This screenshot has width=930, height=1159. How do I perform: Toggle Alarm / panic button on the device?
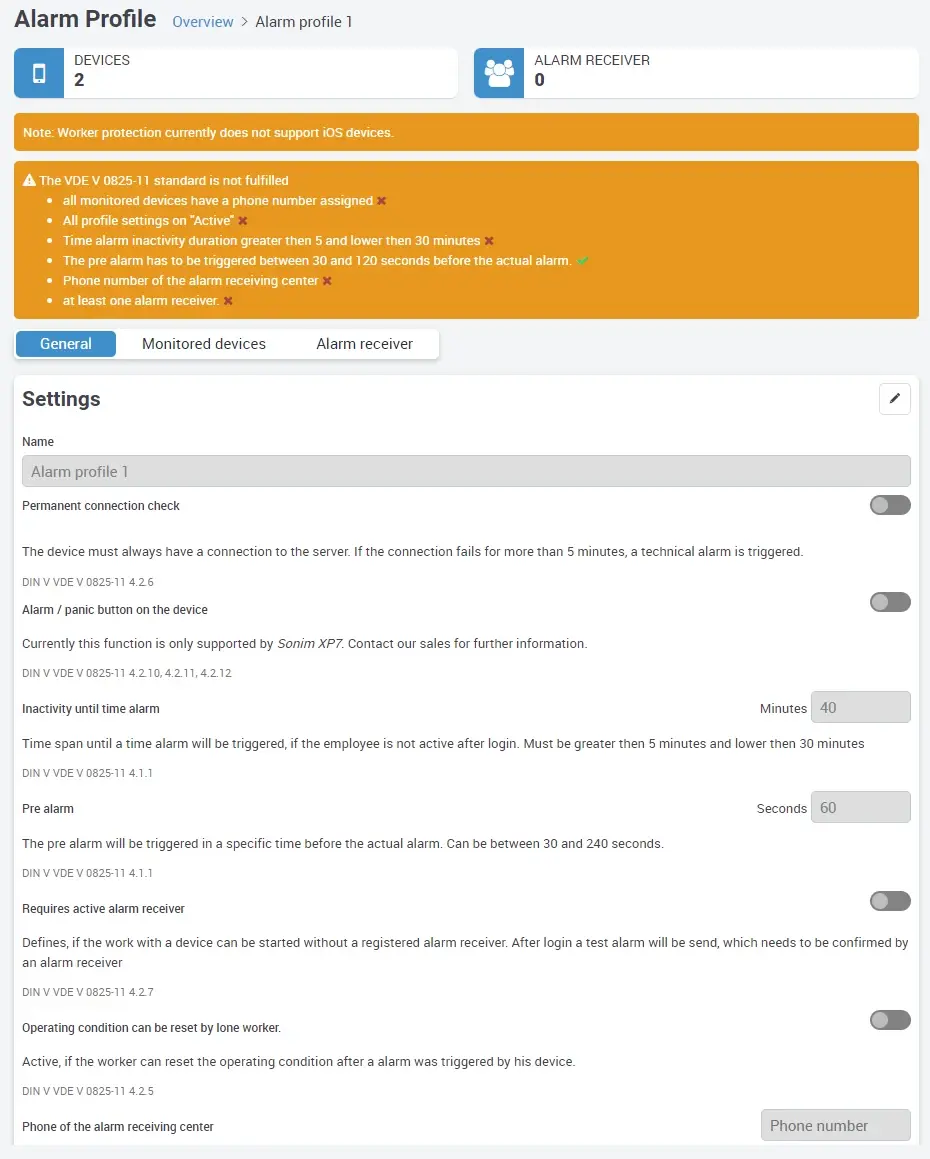pos(889,601)
